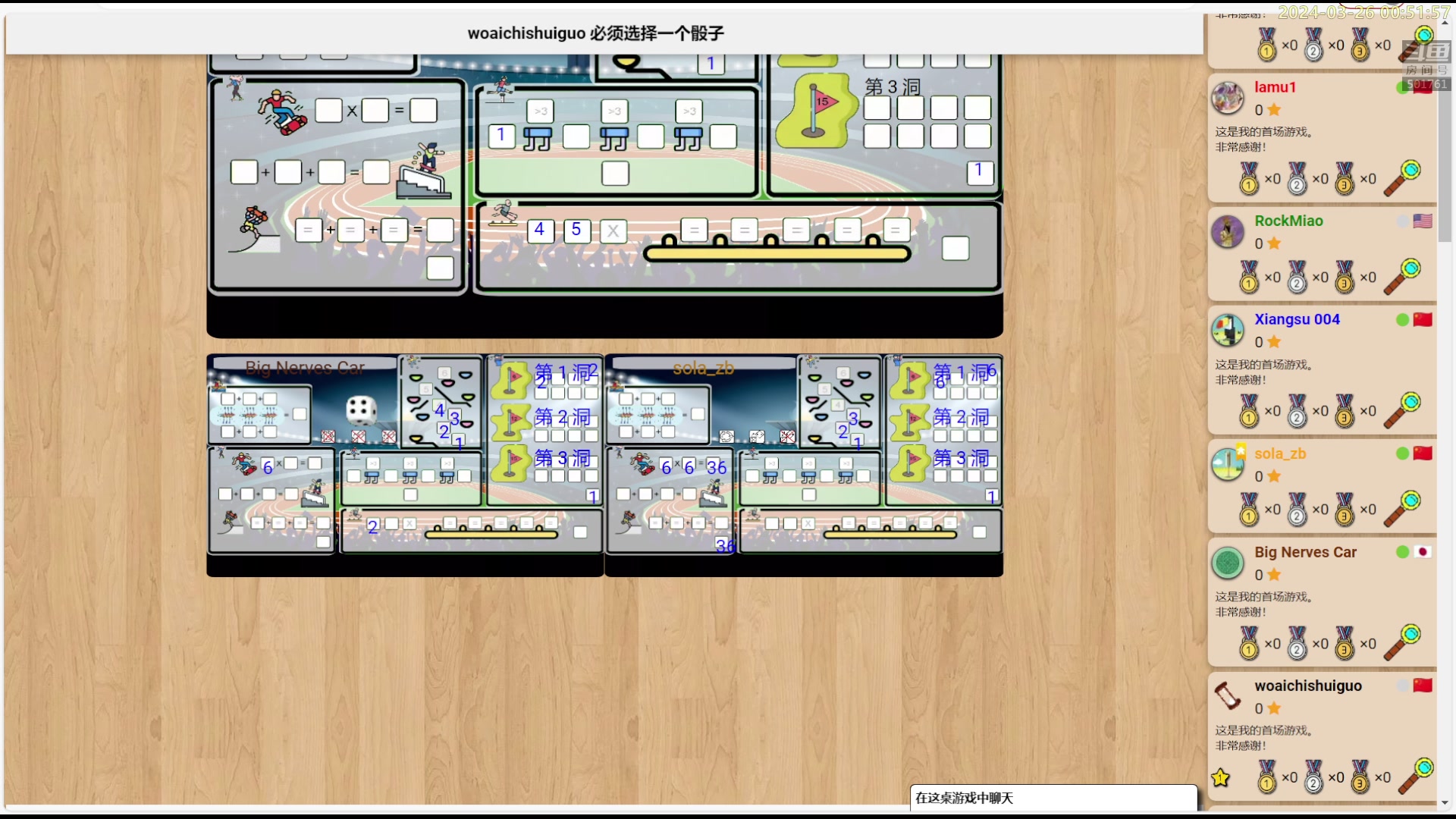Click the magnifying glass in lamu1's panel
The image size is (1456, 819).
[1402, 177]
